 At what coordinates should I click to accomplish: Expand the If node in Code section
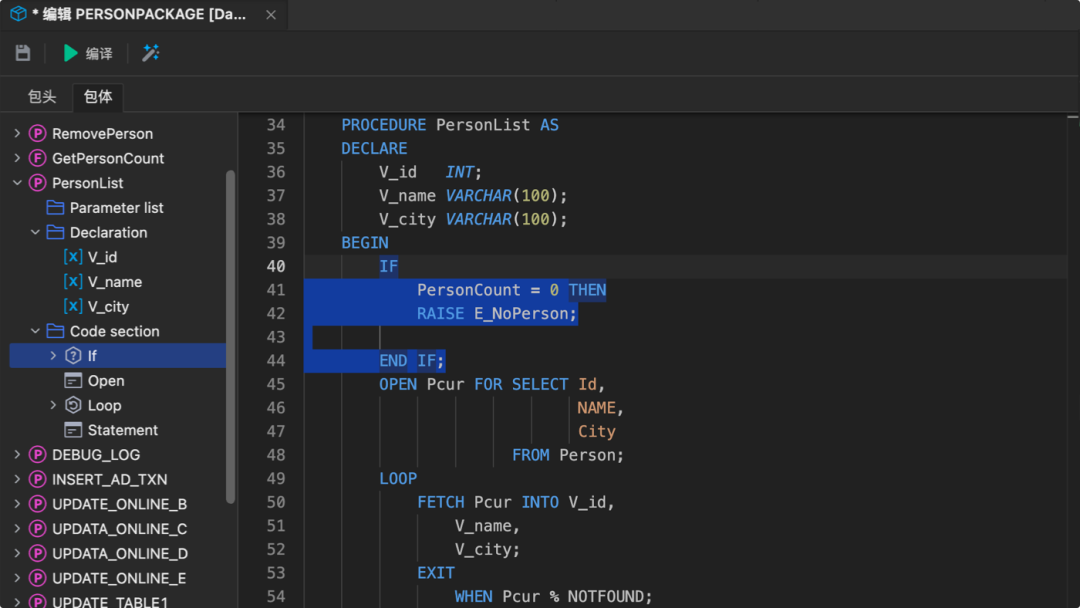53,356
